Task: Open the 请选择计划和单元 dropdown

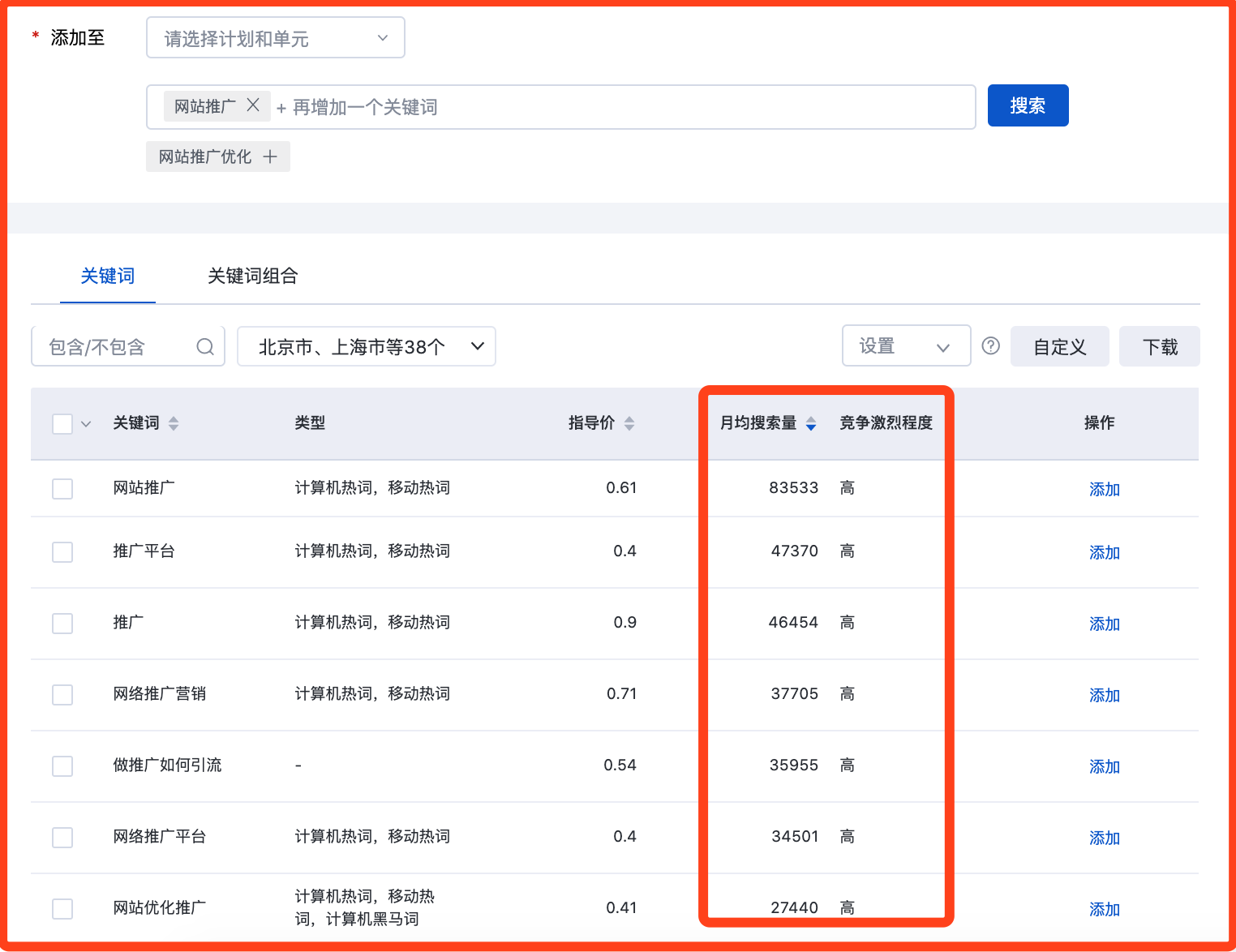Action: pyautogui.click(x=276, y=38)
